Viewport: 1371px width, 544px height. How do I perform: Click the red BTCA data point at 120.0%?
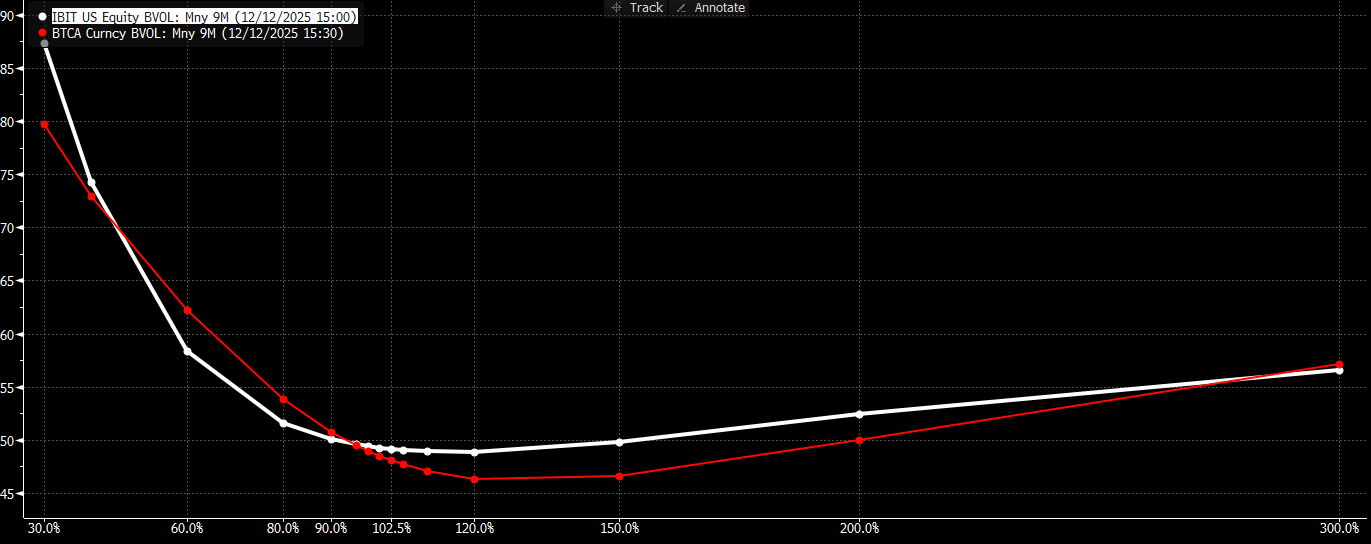[475, 479]
